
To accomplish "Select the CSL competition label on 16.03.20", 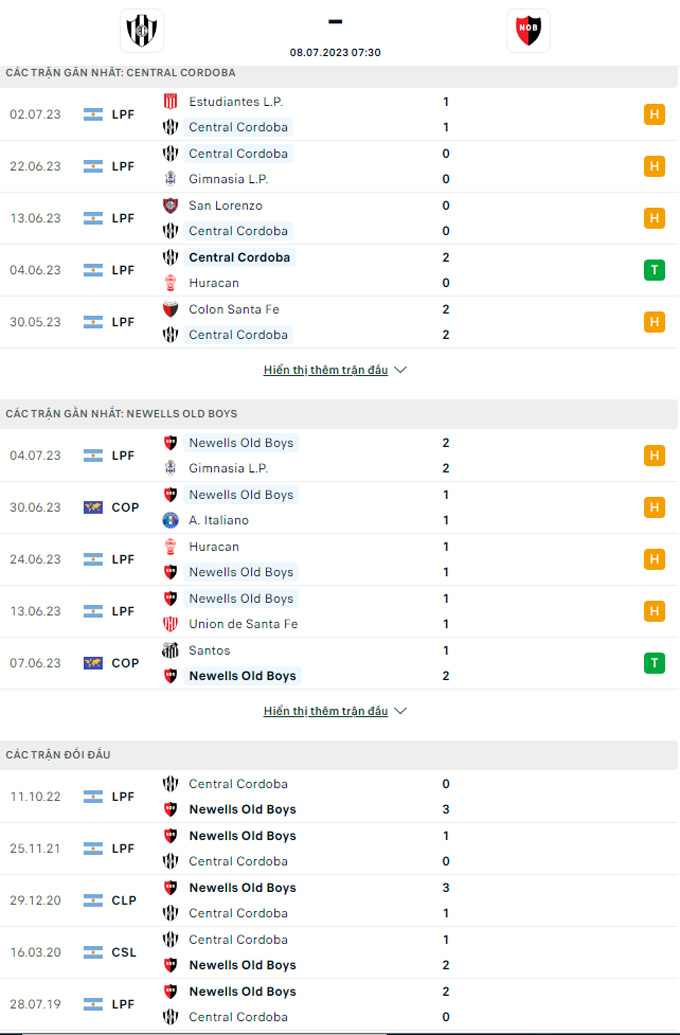I will (123, 952).
